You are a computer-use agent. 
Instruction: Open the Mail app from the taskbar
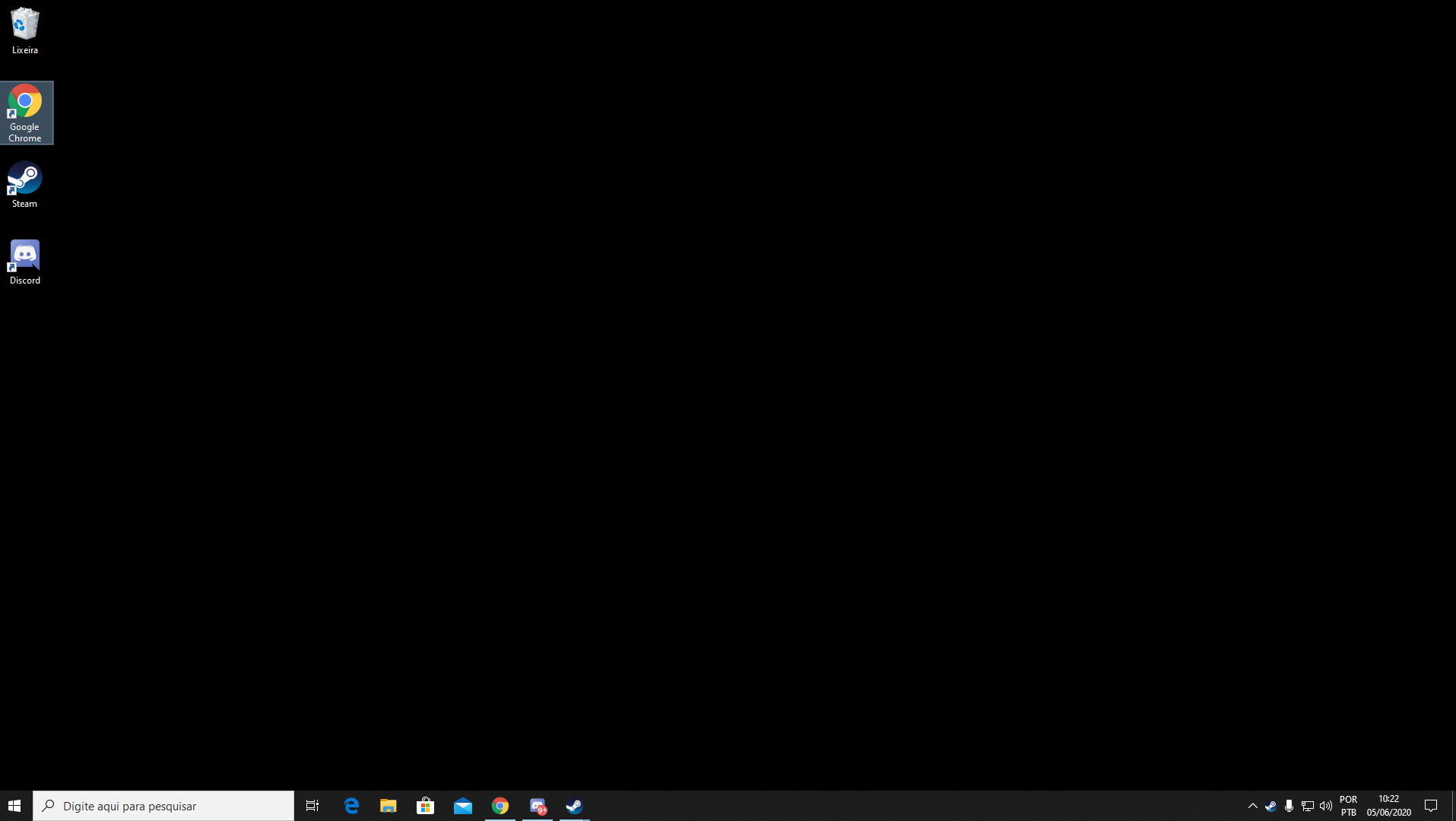[x=463, y=806]
